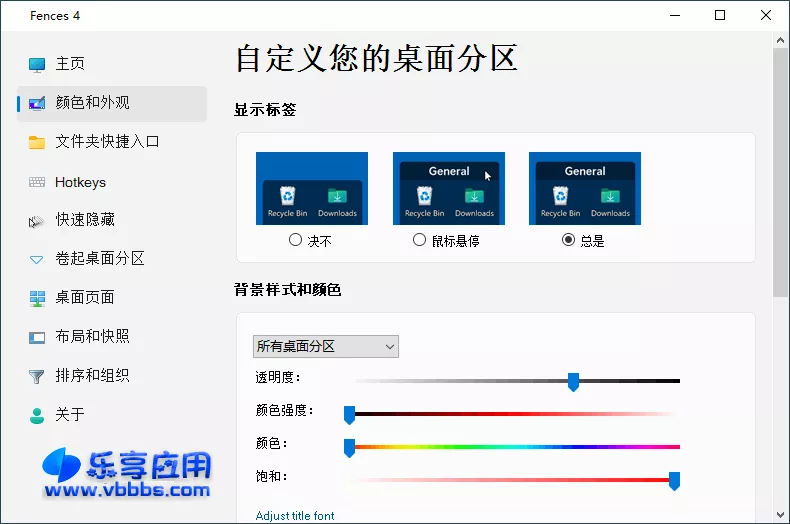Click the vertical scrollbar thumb
790x524 pixels.
point(780,172)
